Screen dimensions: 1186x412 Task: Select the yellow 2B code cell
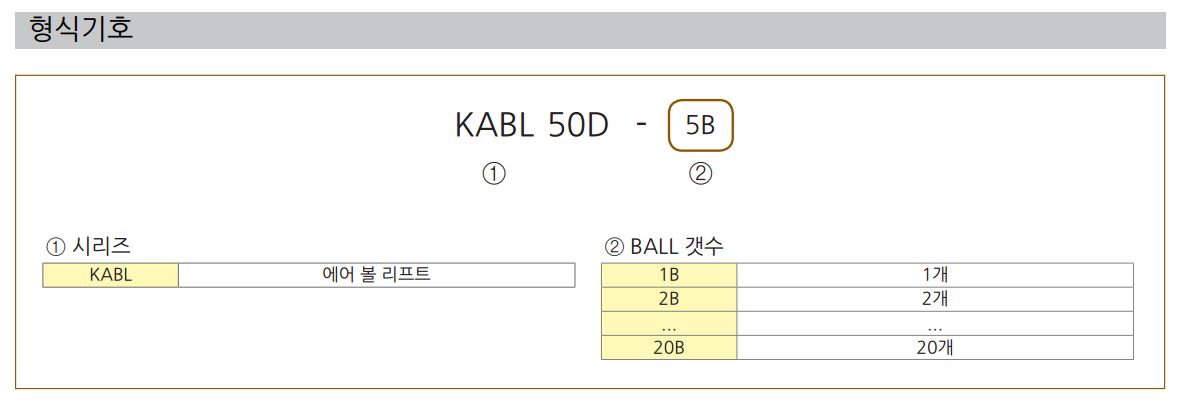(x=669, y=299)
